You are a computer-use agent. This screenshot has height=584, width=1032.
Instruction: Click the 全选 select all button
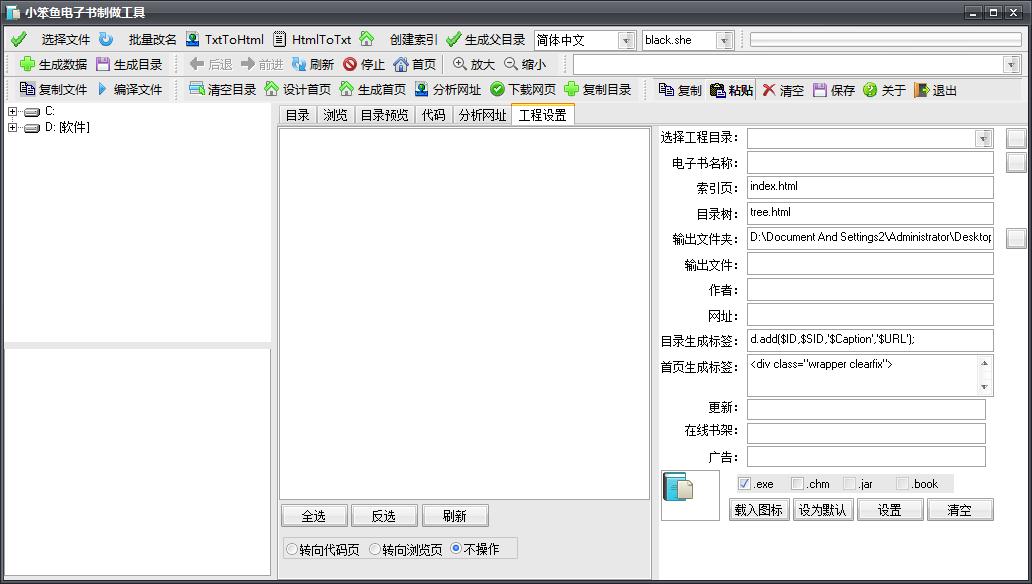pos(314,516)
